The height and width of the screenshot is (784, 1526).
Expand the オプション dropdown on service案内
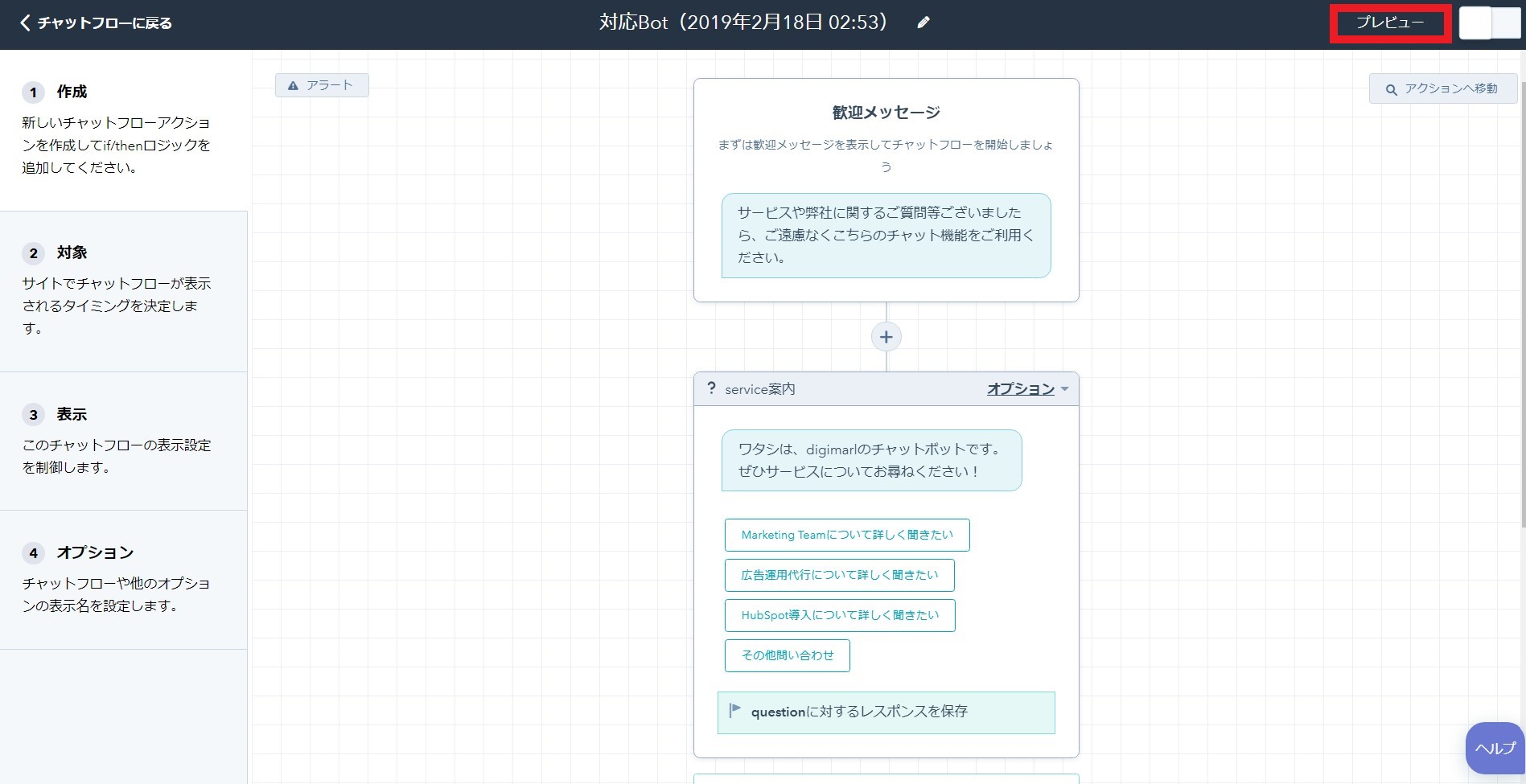tap(1027, 389)
